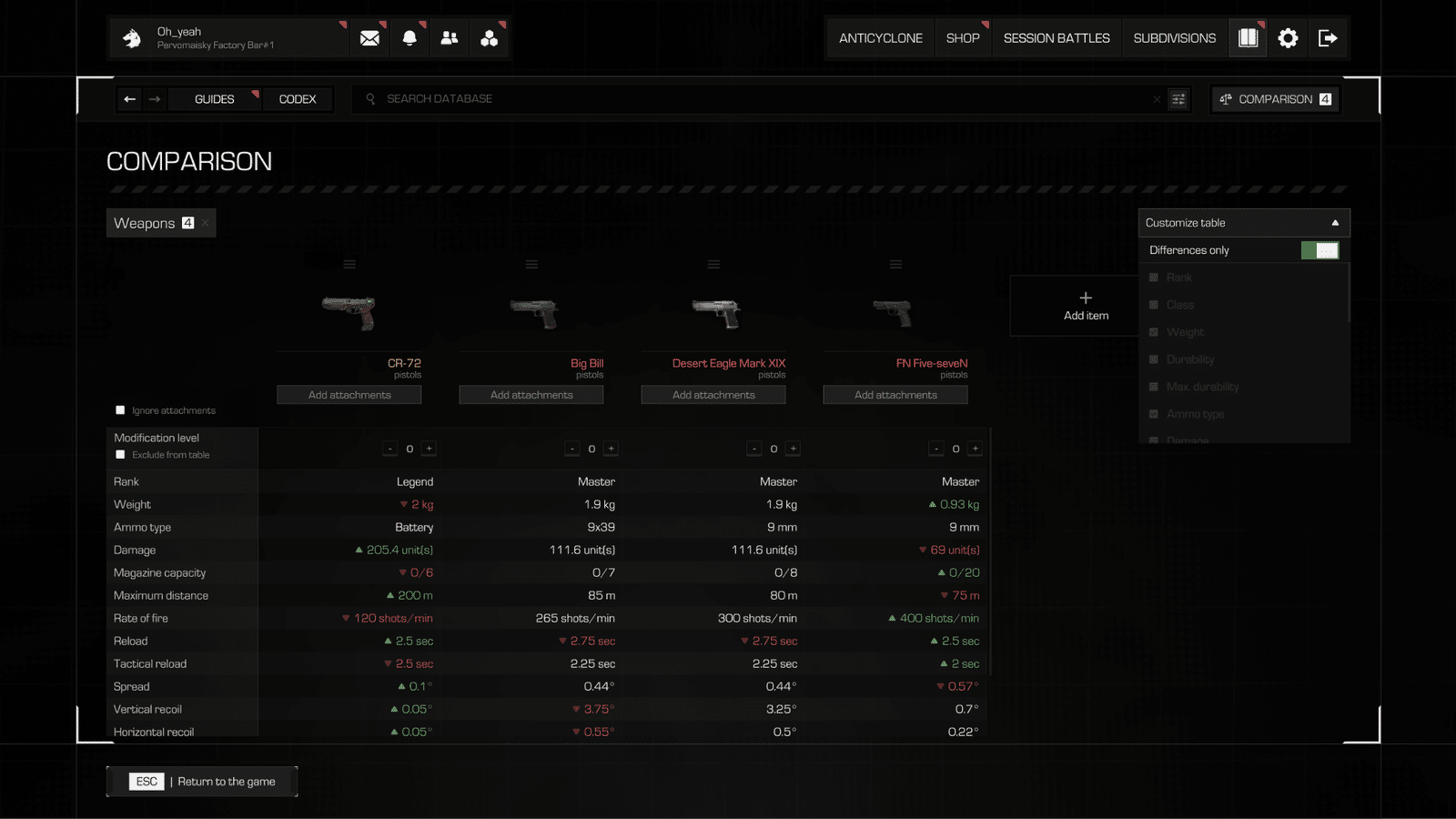Screen dimensions: 1456x819
Task: Open the notifications bell icon
Action: [409, 38]
